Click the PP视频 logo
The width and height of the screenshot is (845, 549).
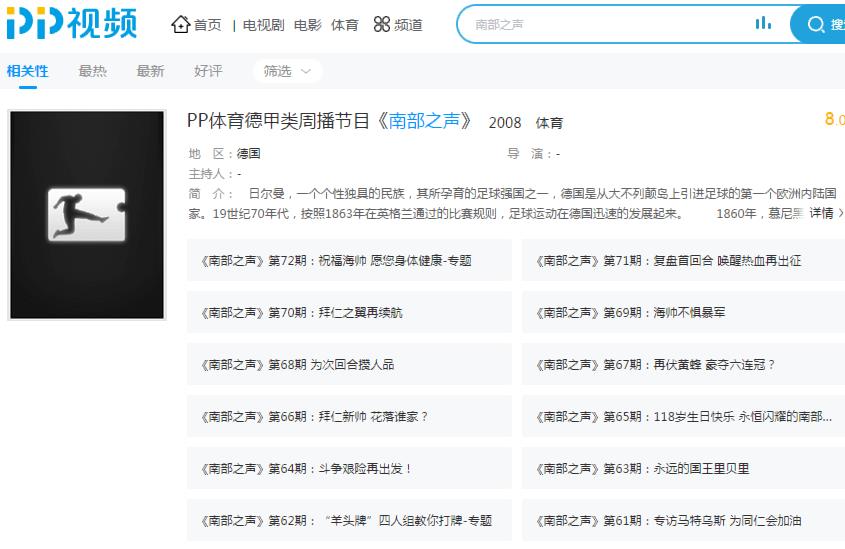[x=72, y=24]
